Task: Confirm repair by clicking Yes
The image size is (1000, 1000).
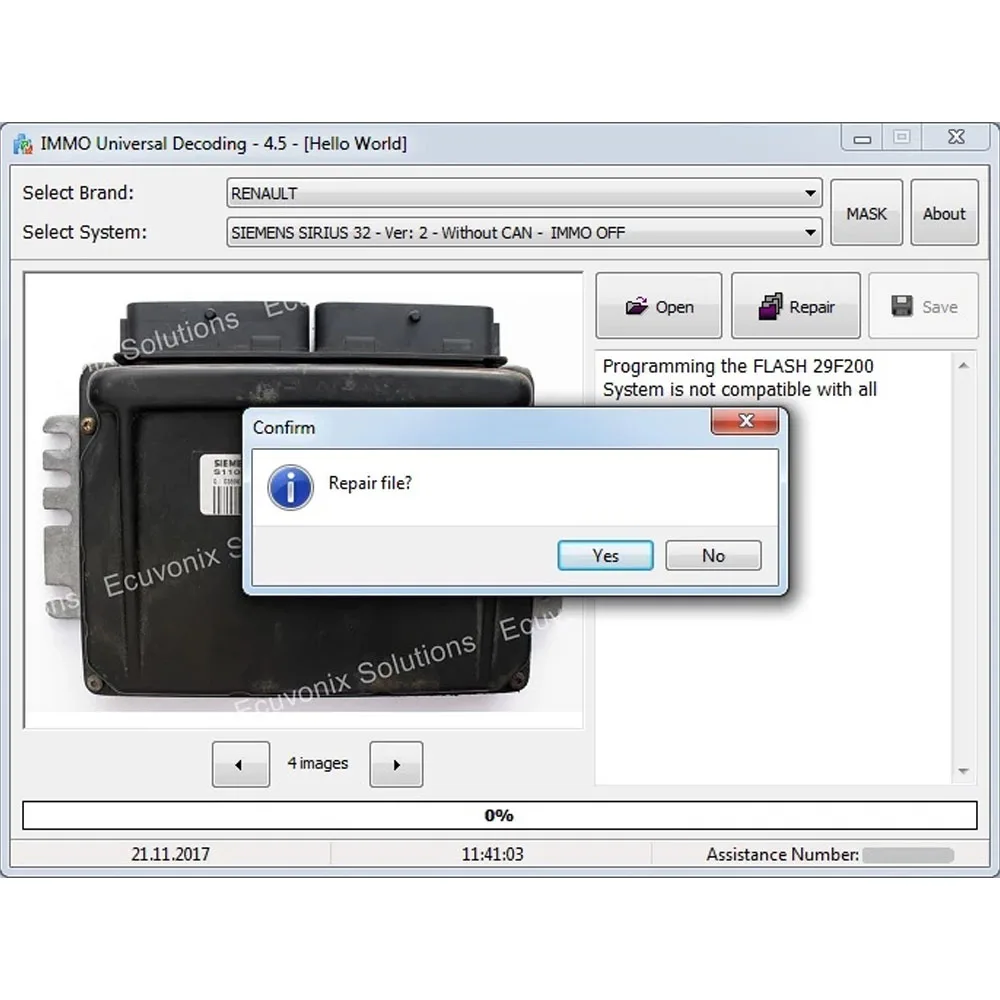Action: (x=605, y=555)
